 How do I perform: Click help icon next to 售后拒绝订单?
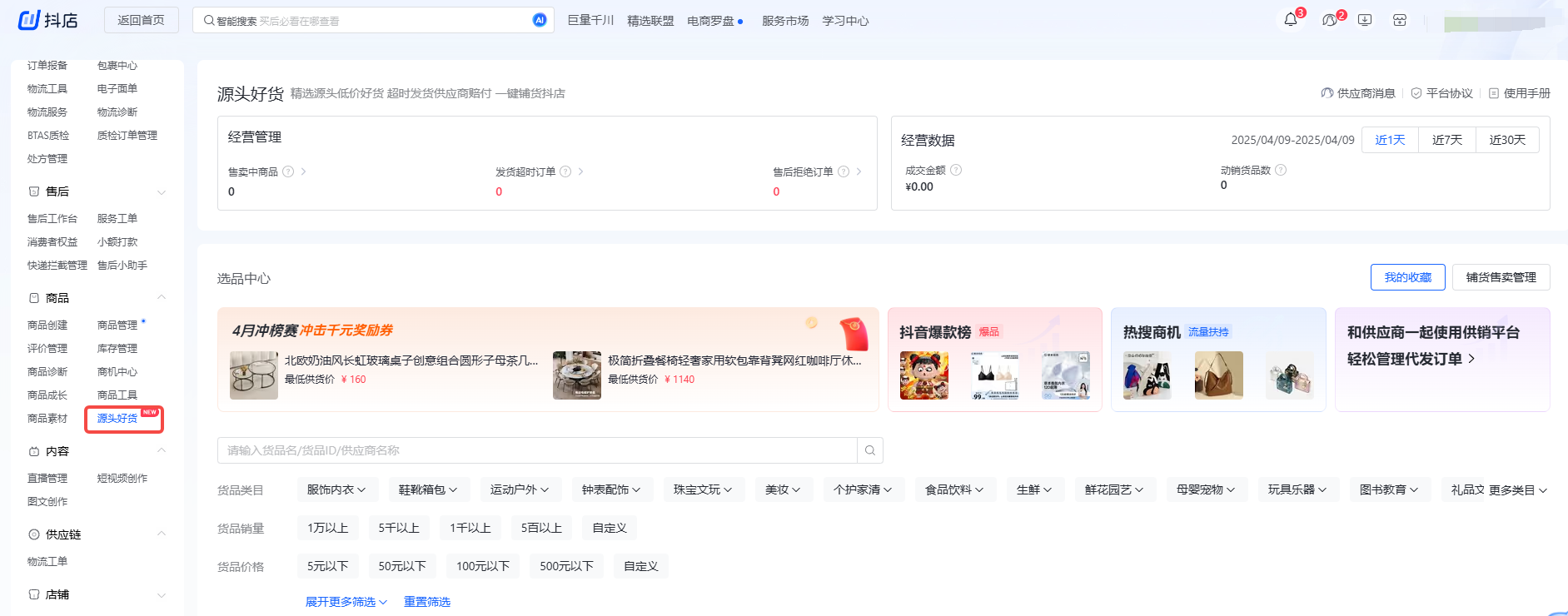pos(844,171)
